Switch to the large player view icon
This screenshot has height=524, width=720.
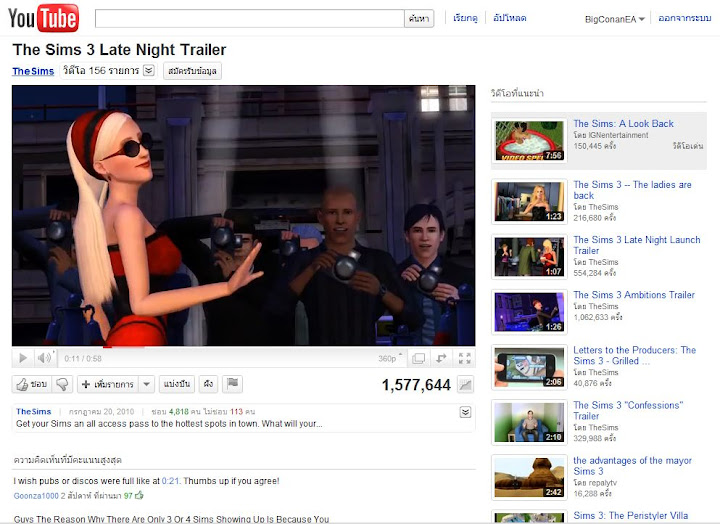click(418, 358)
